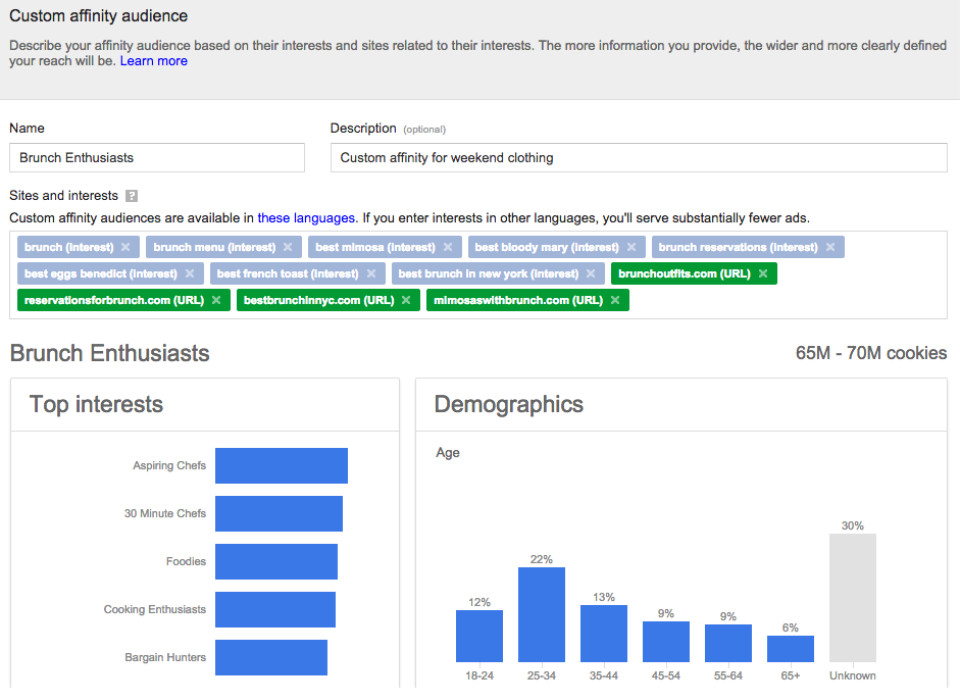Remove the brunch (interest) tag
Viewport: 960px width, 688px height.
point(125,247)
